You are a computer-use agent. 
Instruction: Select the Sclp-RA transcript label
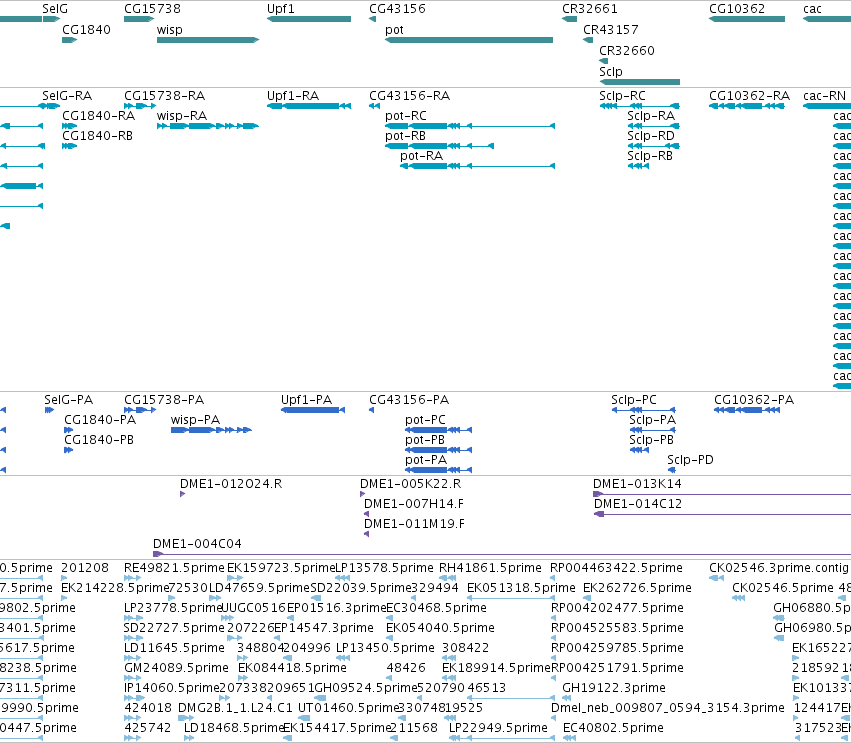pos(651,116)
